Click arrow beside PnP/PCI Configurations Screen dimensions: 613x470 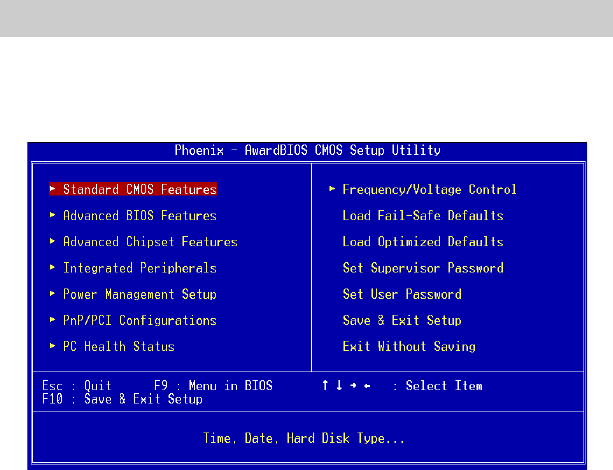click(x=52, y=319)
